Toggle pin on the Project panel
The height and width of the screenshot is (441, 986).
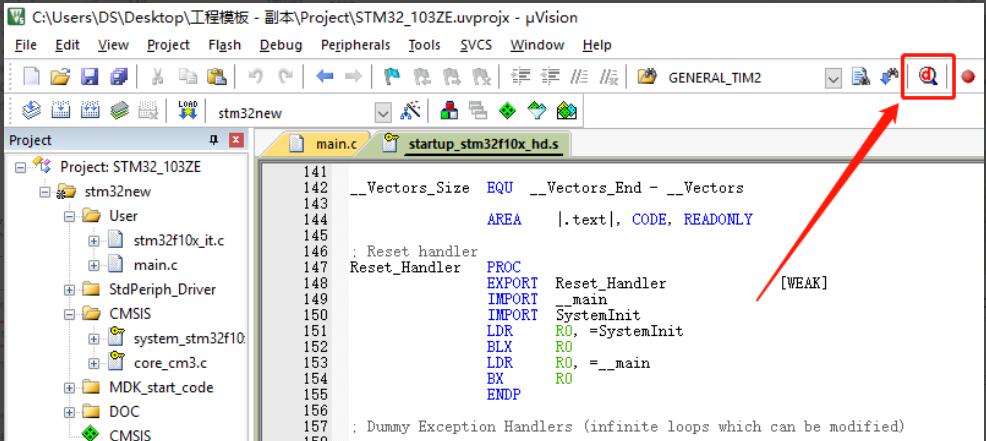213,141
